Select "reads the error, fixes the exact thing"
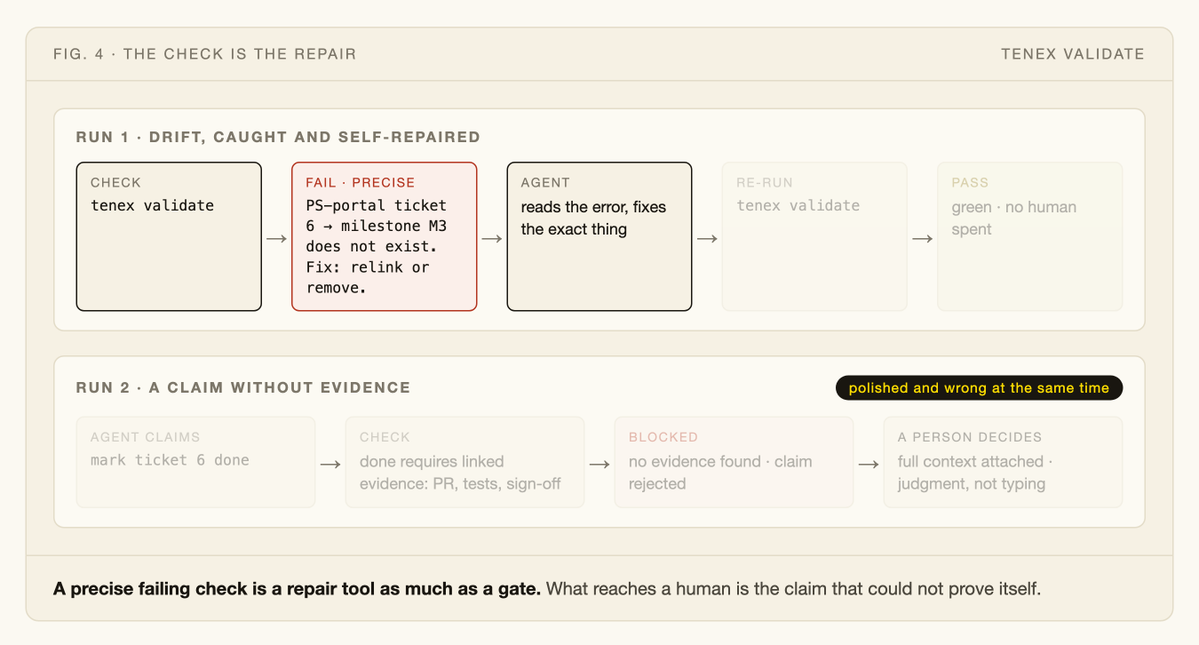 pyautogui.click(x=593, y=218)
